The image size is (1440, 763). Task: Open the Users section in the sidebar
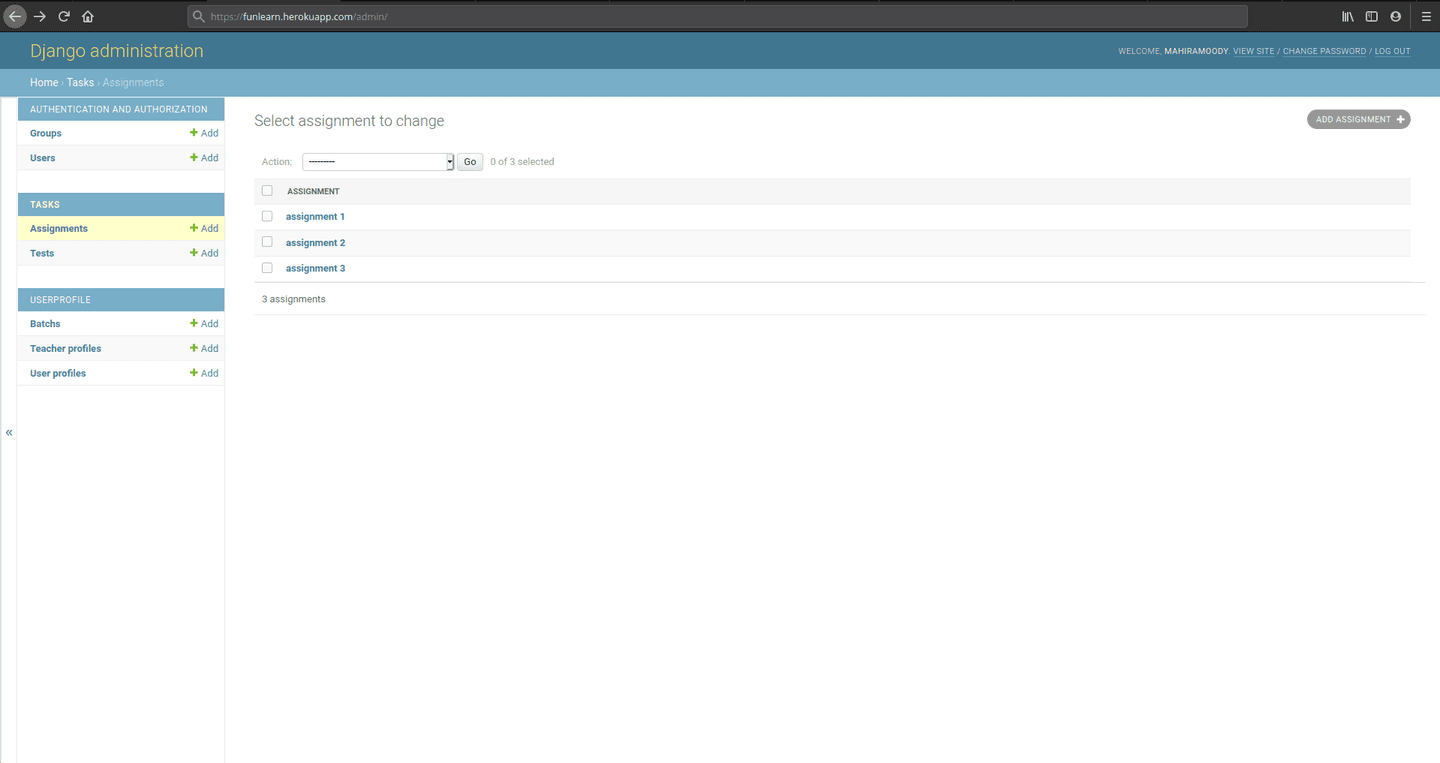[x=43, y=158]
